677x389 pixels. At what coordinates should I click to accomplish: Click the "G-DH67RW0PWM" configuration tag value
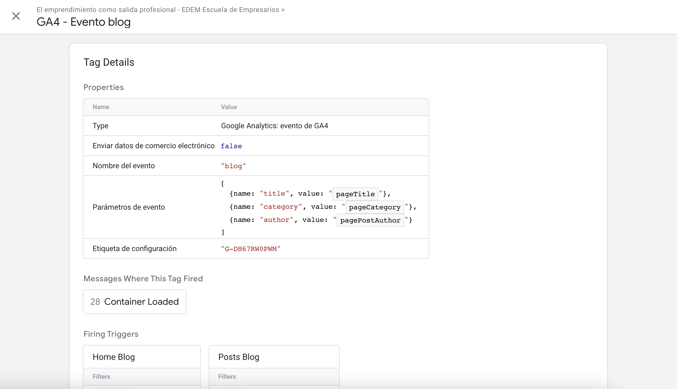click(250, 249)
